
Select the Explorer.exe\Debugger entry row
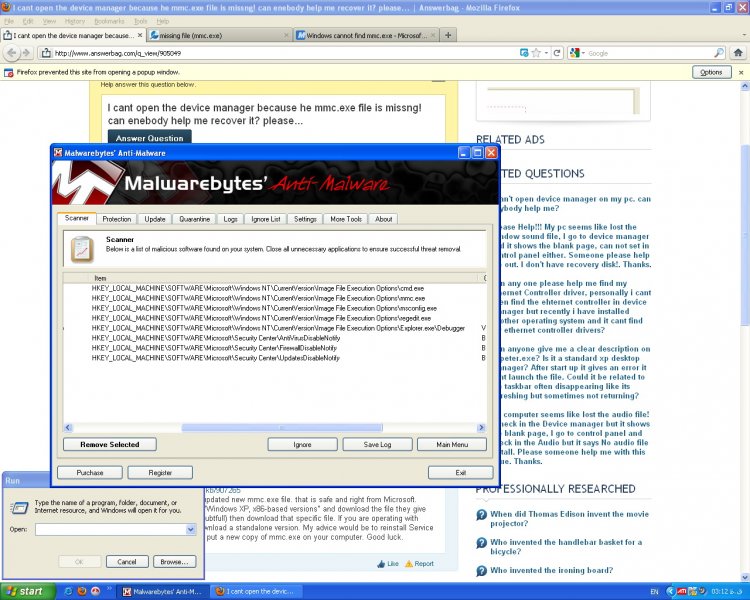275,328
